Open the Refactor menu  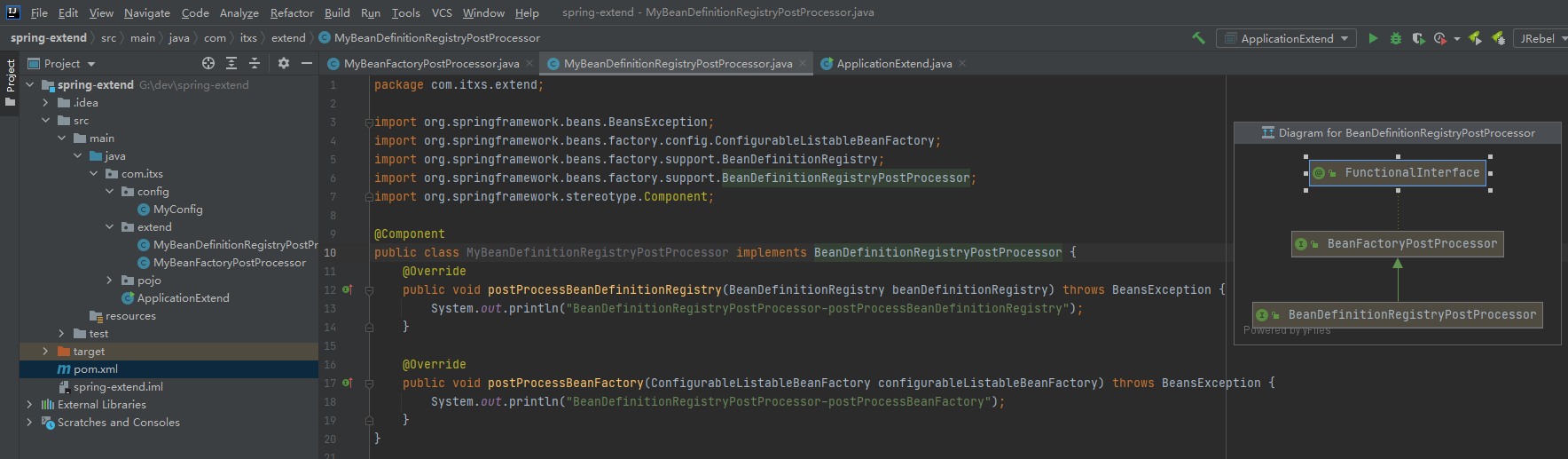[292, 12]
